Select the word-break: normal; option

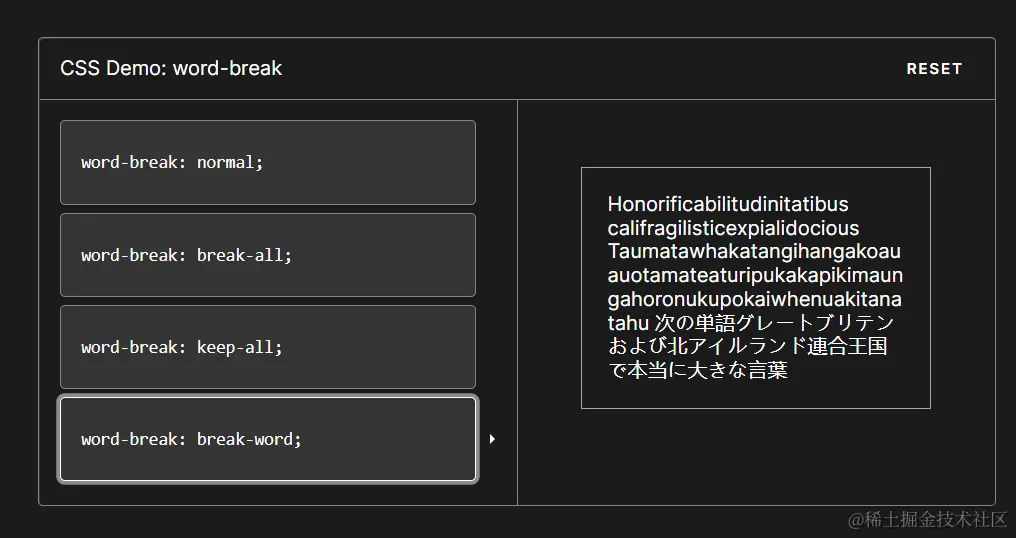pos(267,162)
